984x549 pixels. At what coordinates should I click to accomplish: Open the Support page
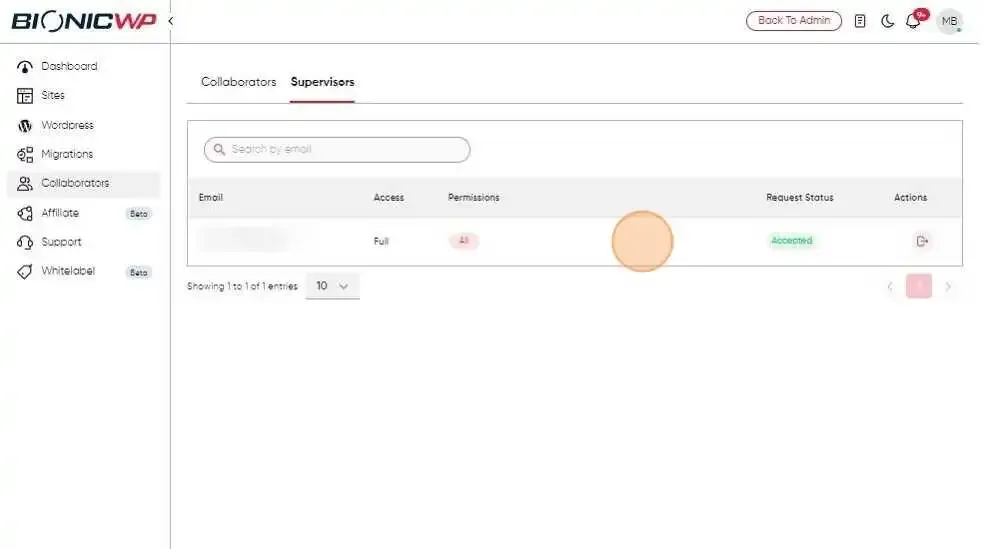(62, 242)
